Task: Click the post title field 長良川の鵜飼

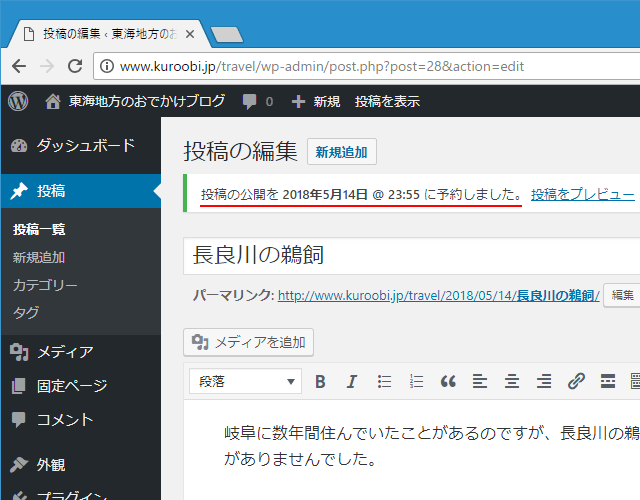Action: point(411,256)
